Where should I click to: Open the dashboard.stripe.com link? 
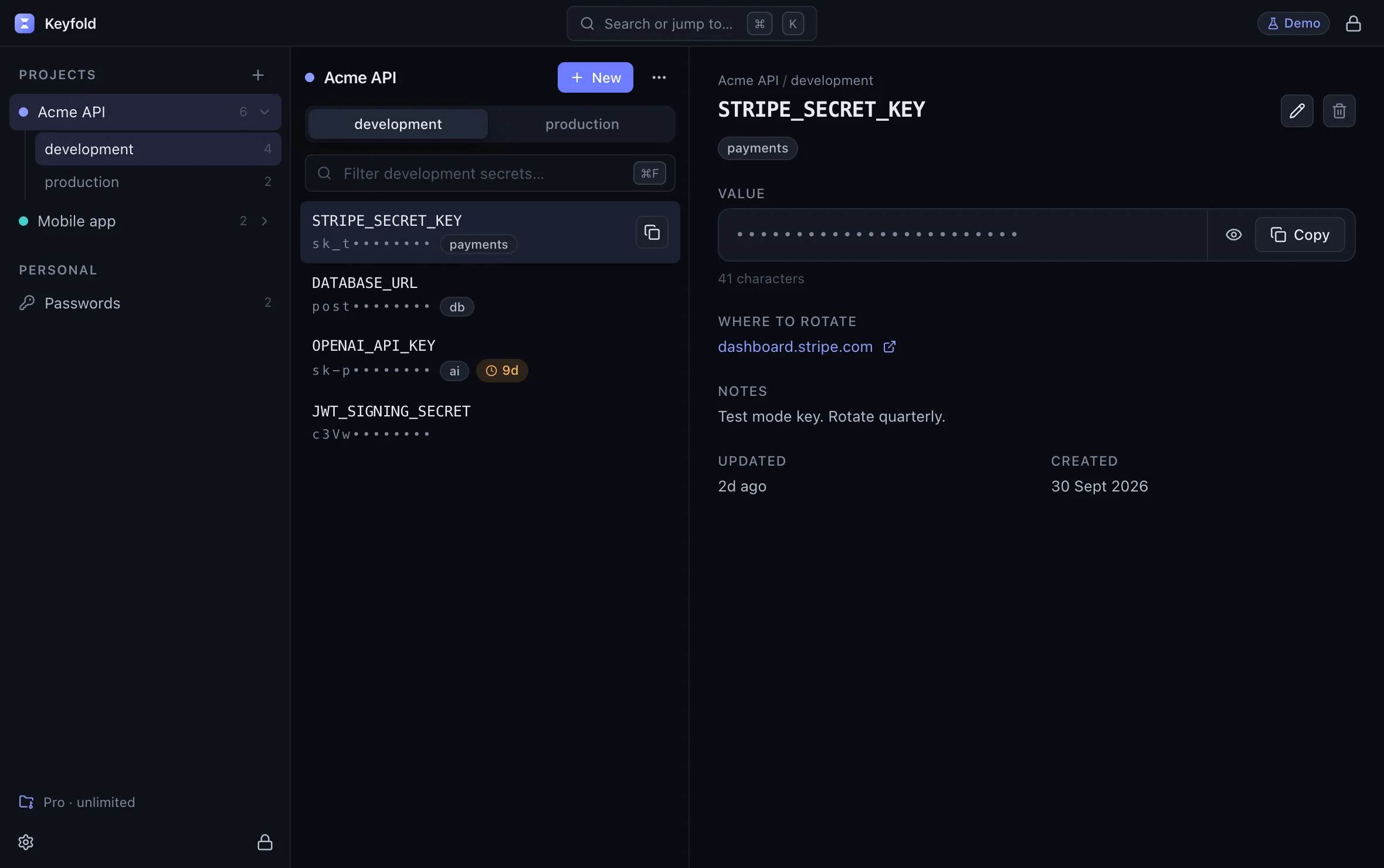click(x=795, y=347)
